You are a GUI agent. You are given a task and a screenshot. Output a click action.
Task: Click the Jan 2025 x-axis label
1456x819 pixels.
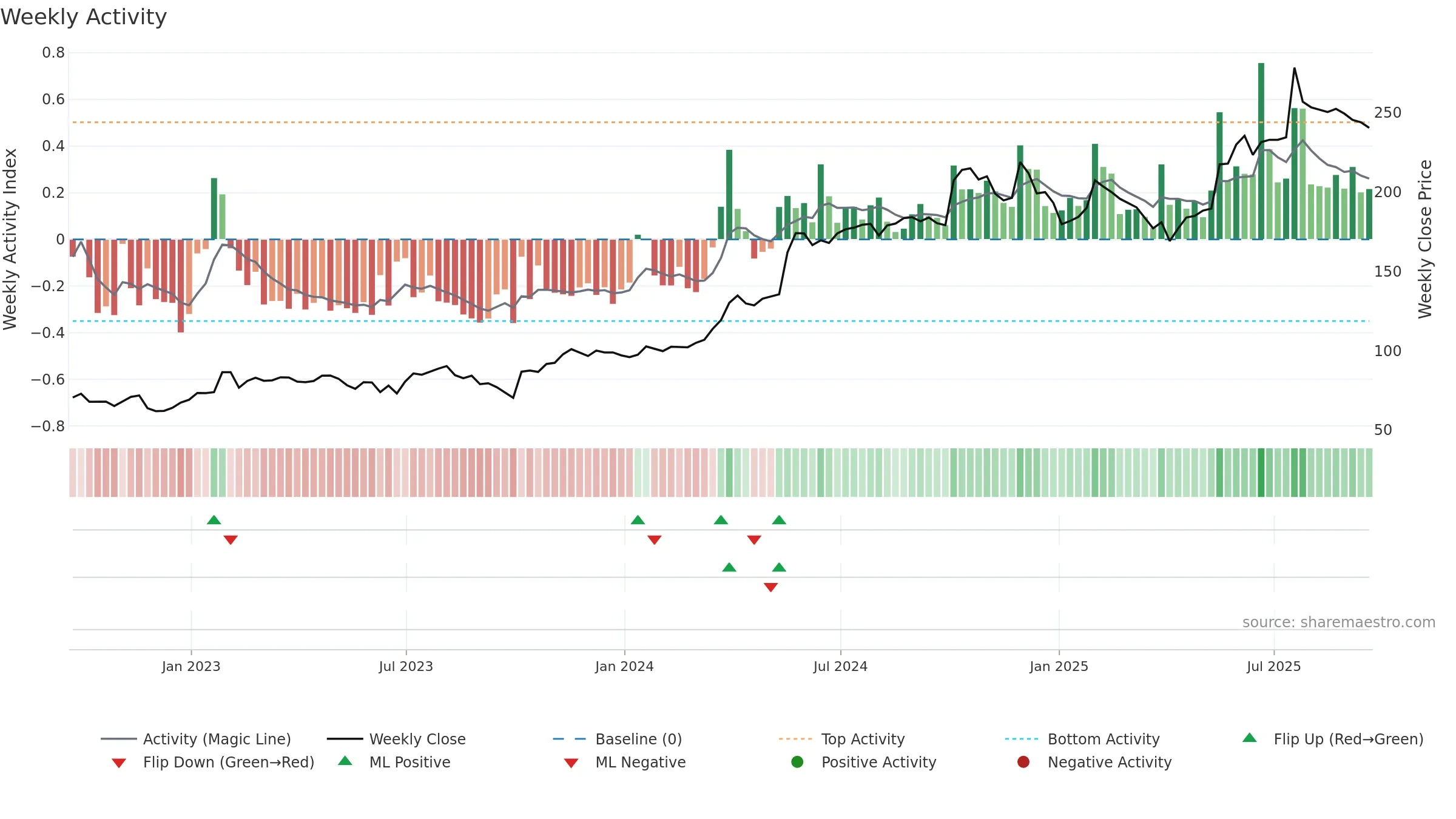click(1059, 667)
